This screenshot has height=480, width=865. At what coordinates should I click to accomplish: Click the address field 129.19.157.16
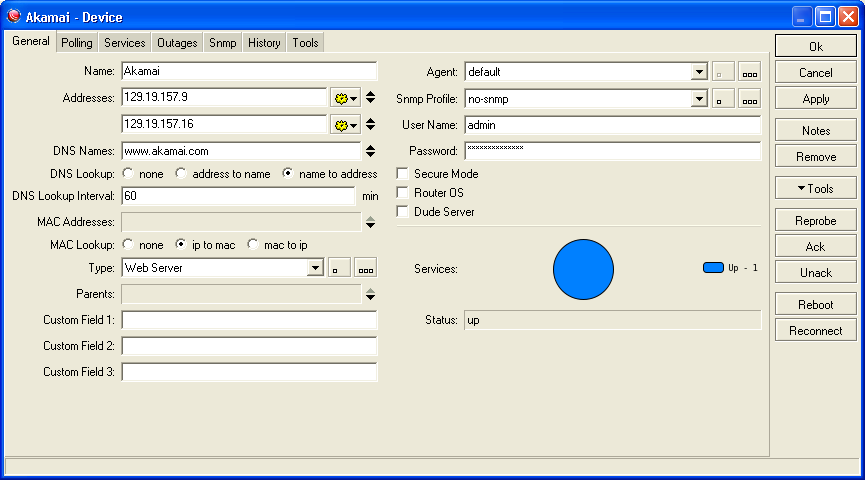224,125
